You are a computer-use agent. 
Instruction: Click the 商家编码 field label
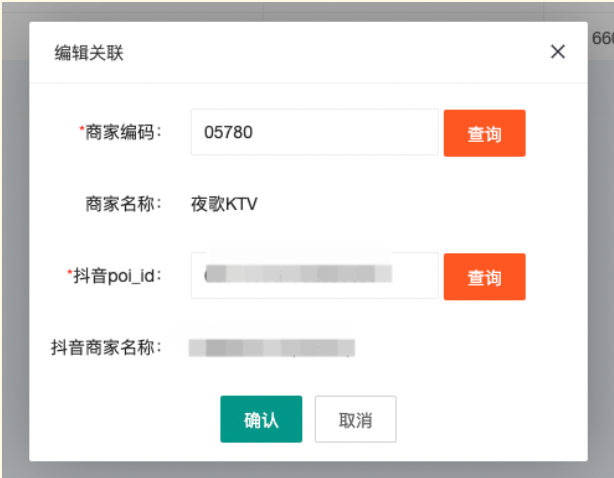click(124, 132)
